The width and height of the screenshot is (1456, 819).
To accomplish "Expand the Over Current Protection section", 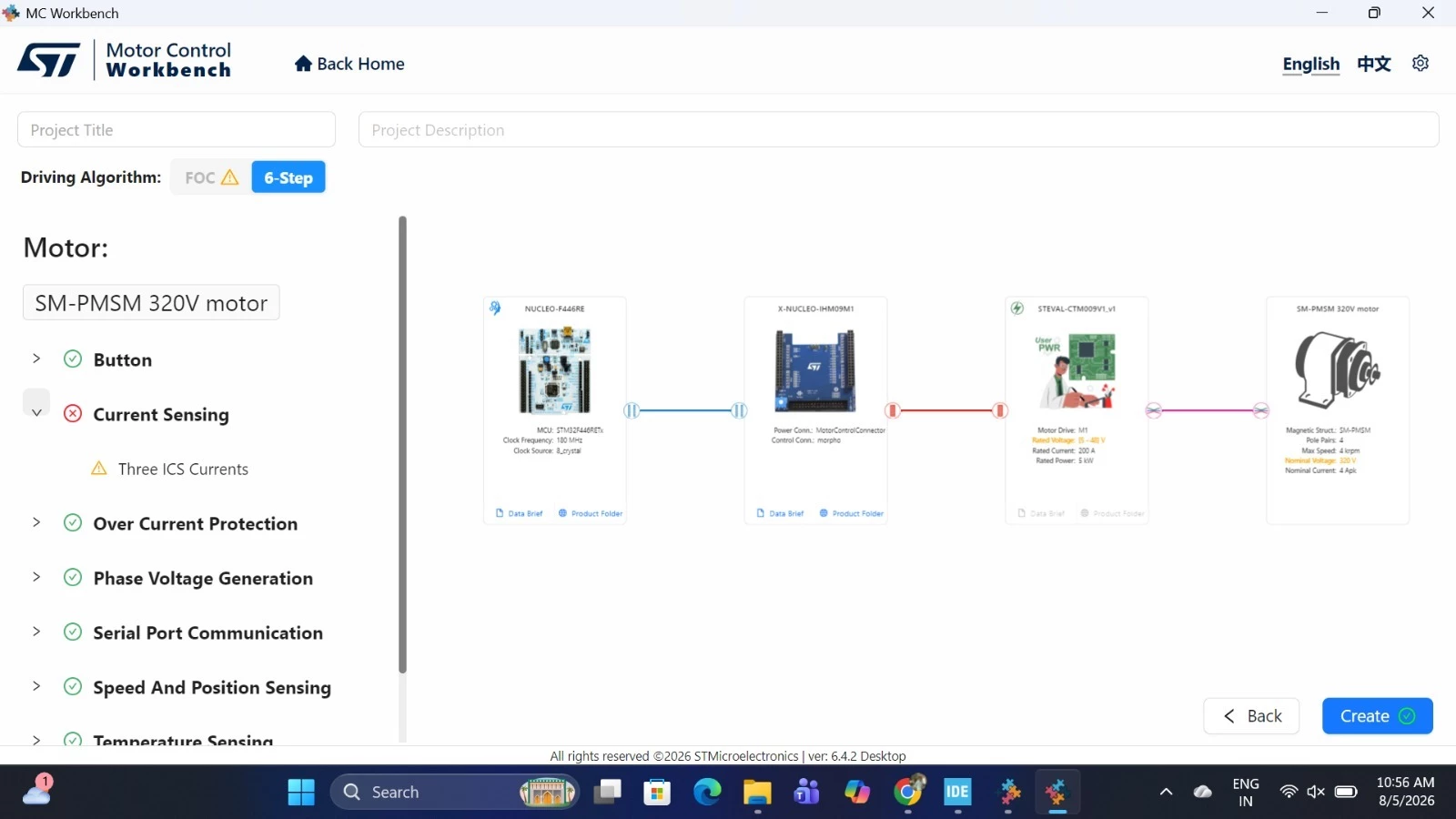I will [36, 522].
